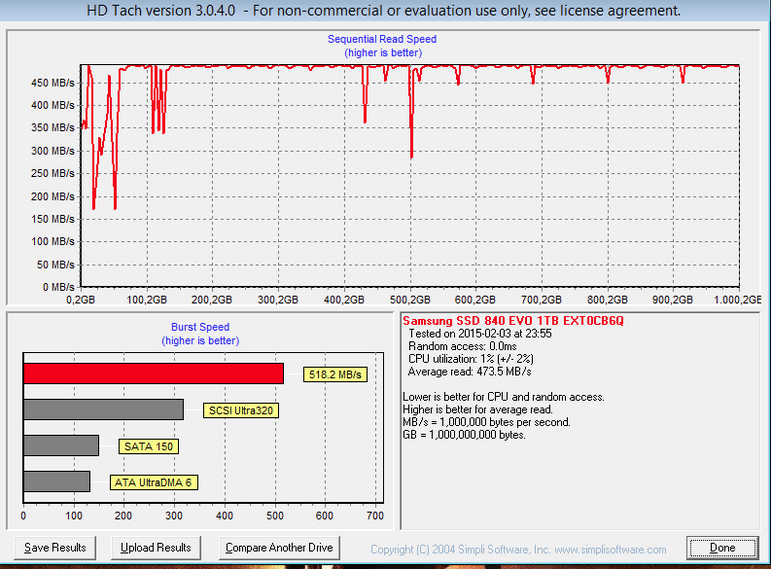Click the 700 burst axis label

(375, 515)
